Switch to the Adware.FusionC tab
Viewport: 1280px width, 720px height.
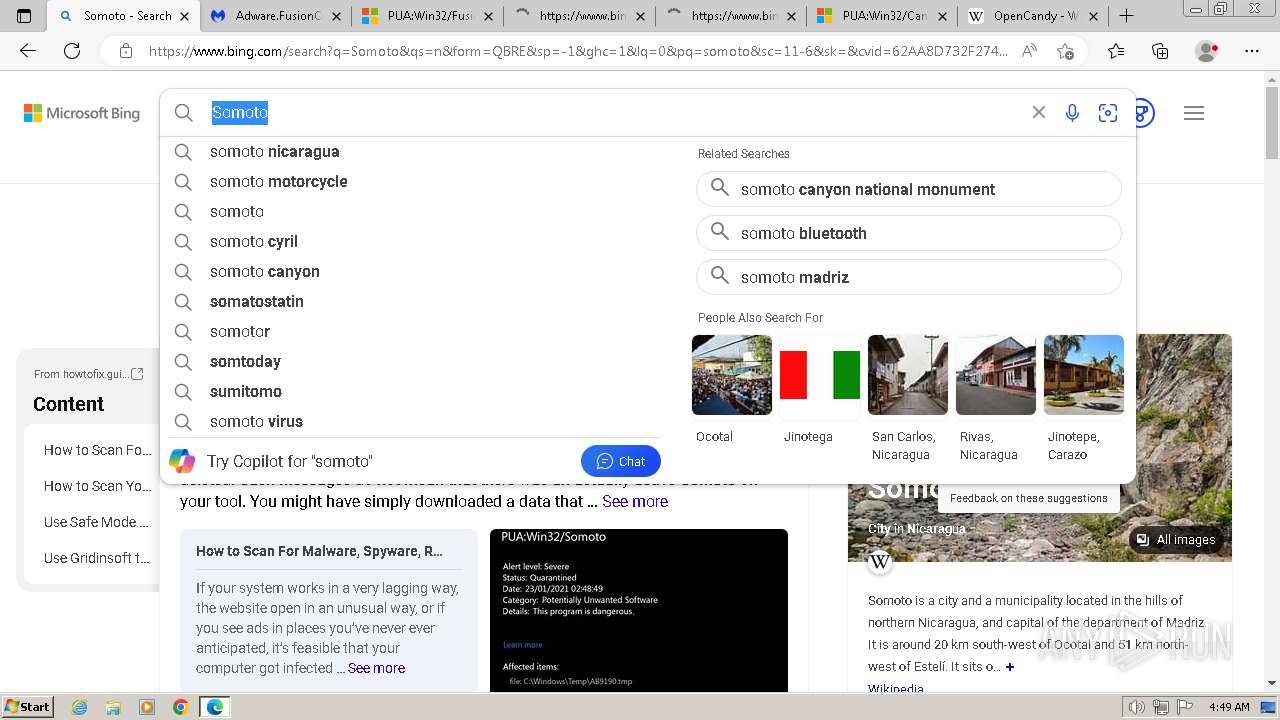click(276, 16)
